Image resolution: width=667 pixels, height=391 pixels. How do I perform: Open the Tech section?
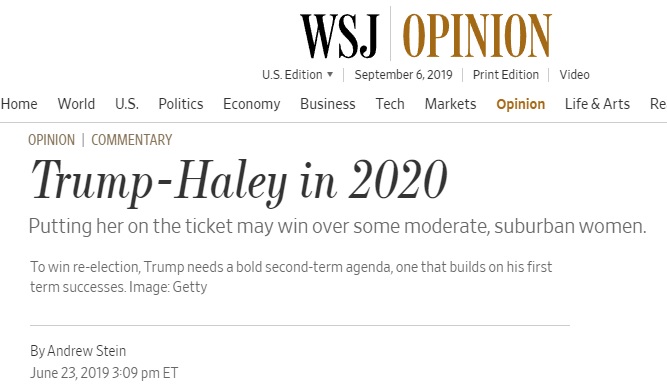390,104
